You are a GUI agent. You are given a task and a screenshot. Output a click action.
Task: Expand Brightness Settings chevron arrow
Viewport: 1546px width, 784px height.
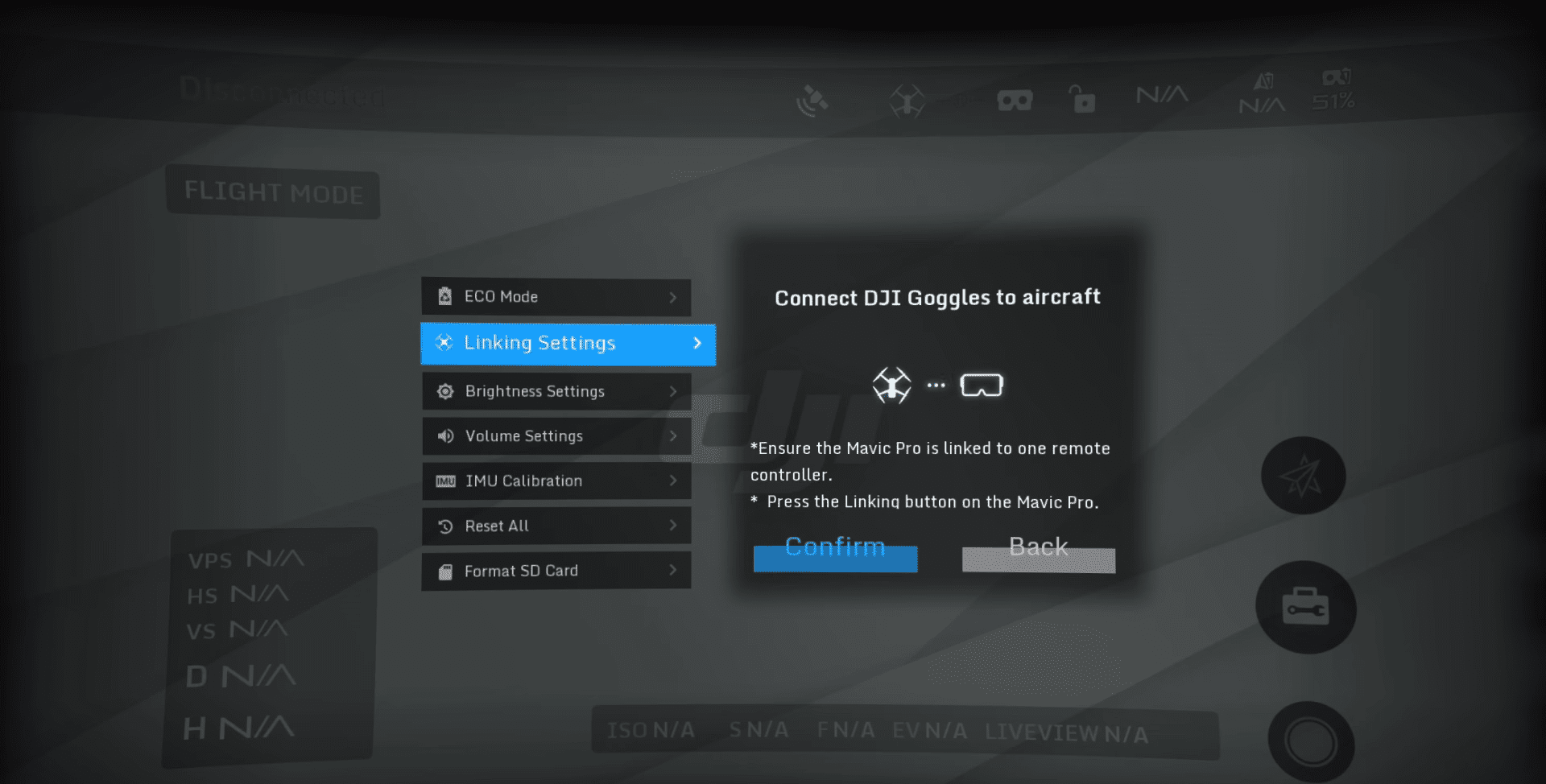pos(673,391)
